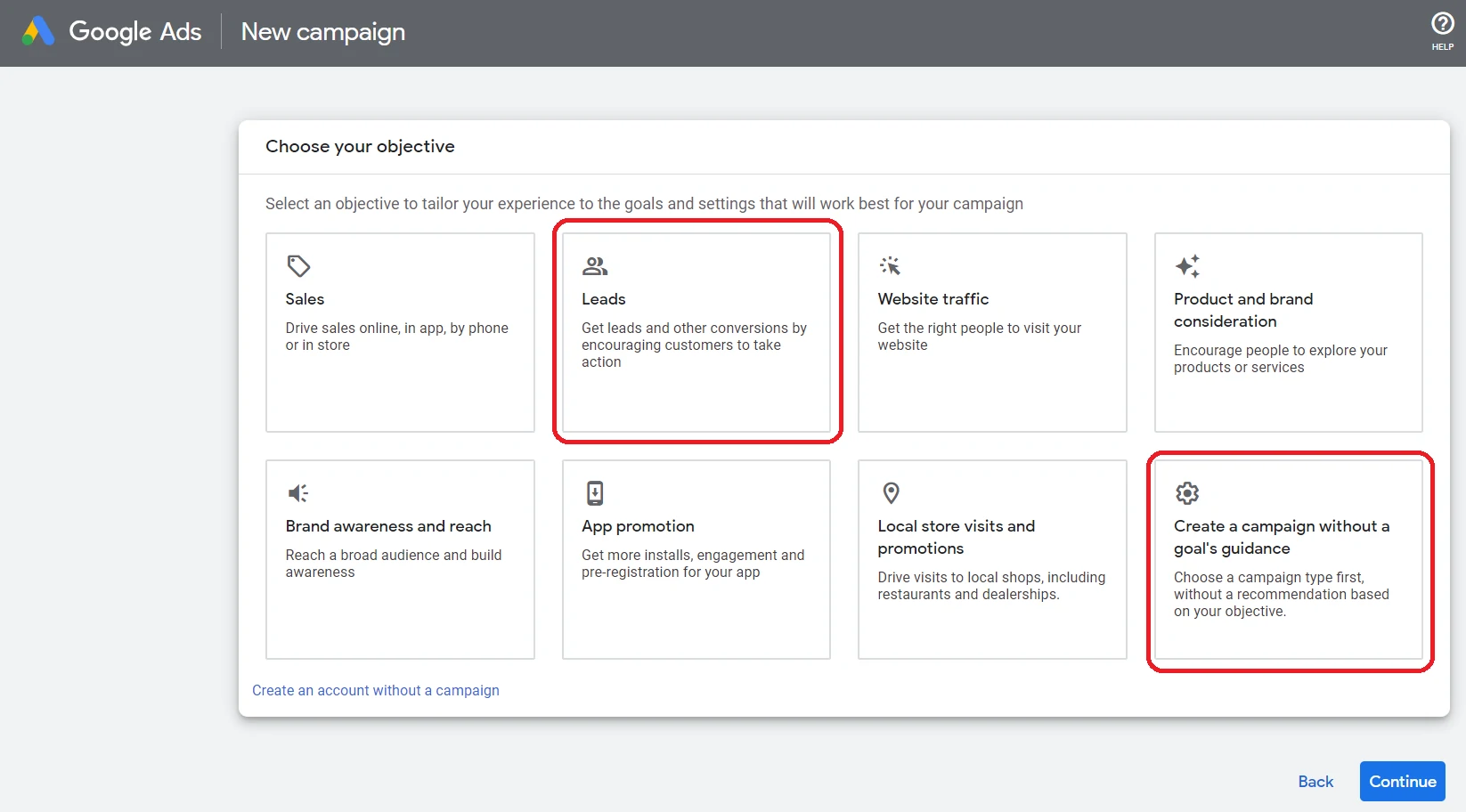
Task: Pick the Website traffic objective title
Action: 933,299
